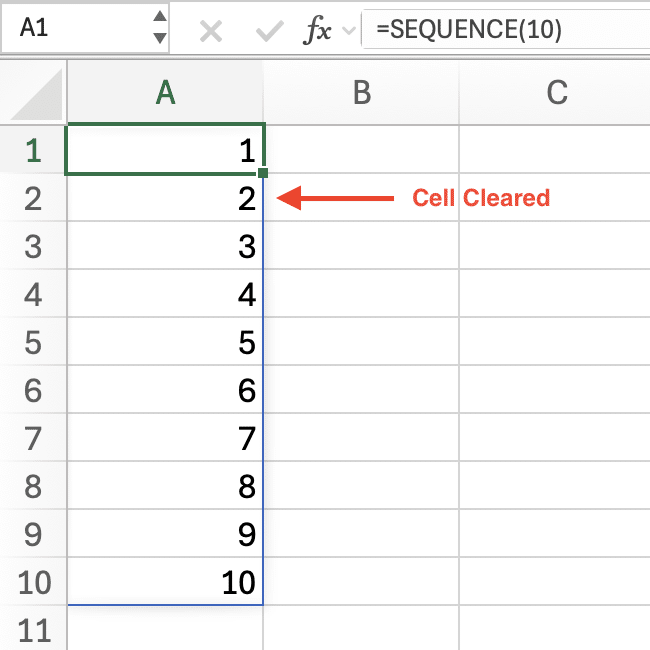Select empty cell B10
The image size is (650, 650).
(361, 582)
